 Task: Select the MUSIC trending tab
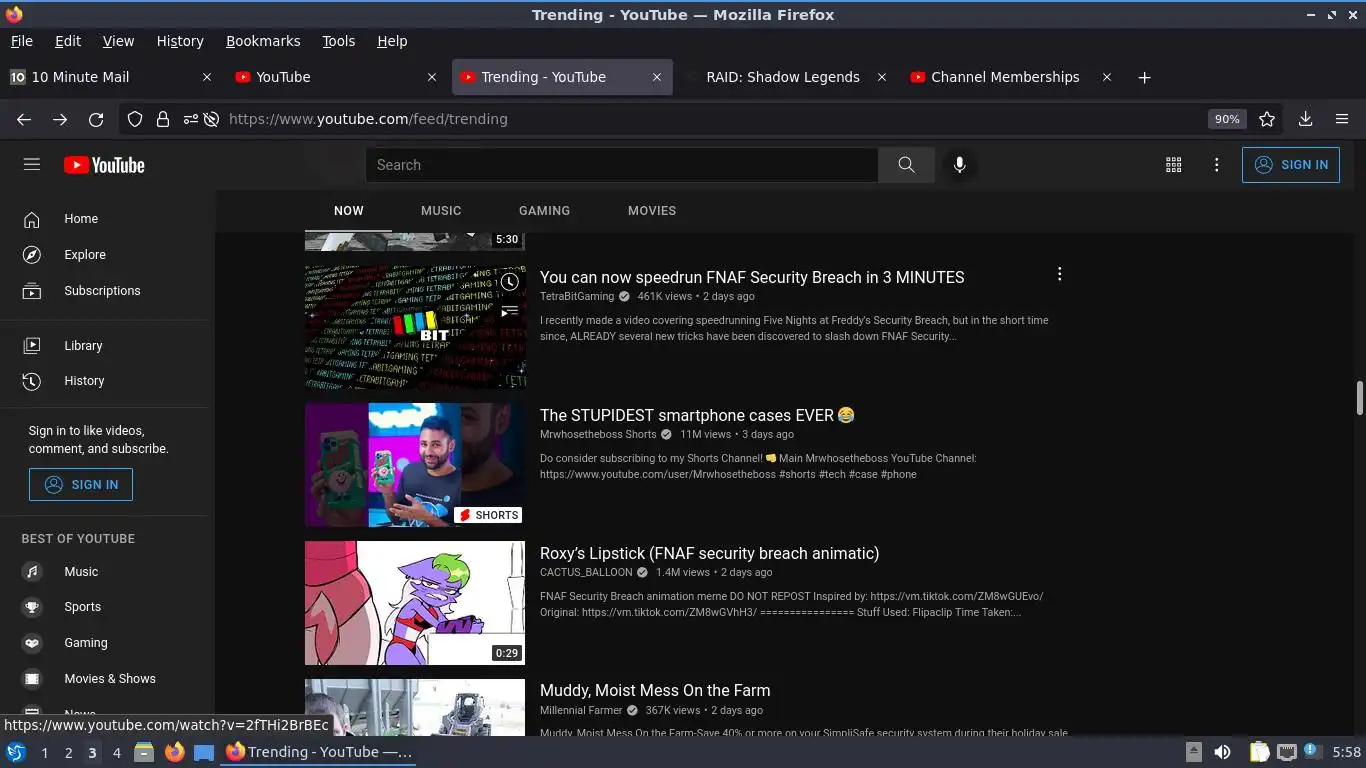point(441,211)
